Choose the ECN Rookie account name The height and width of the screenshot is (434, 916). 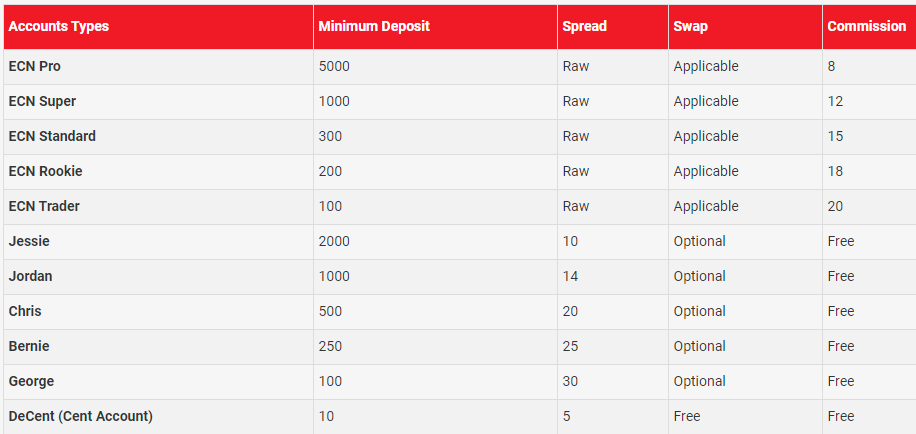pos(46,171)
